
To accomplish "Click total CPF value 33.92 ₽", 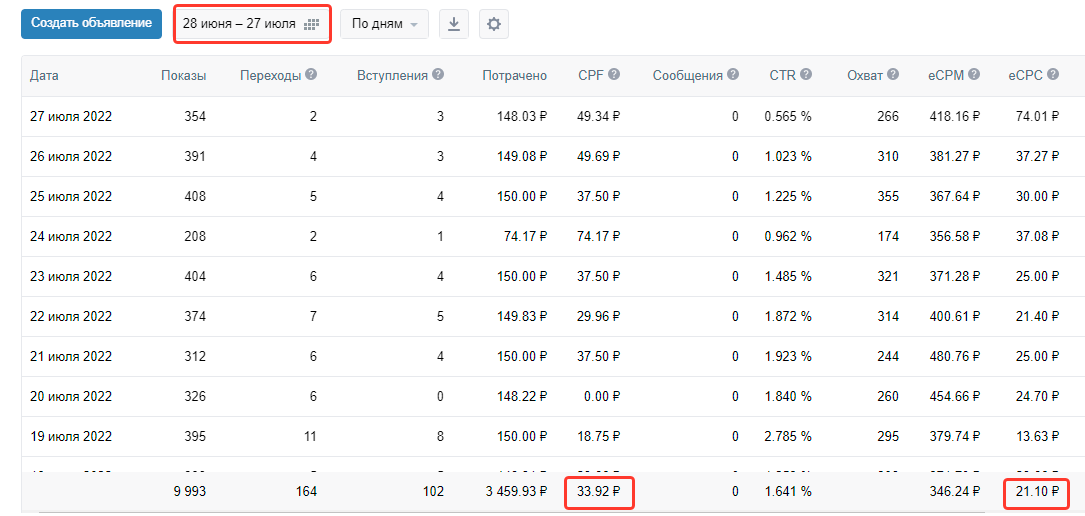I will point(599,491).
